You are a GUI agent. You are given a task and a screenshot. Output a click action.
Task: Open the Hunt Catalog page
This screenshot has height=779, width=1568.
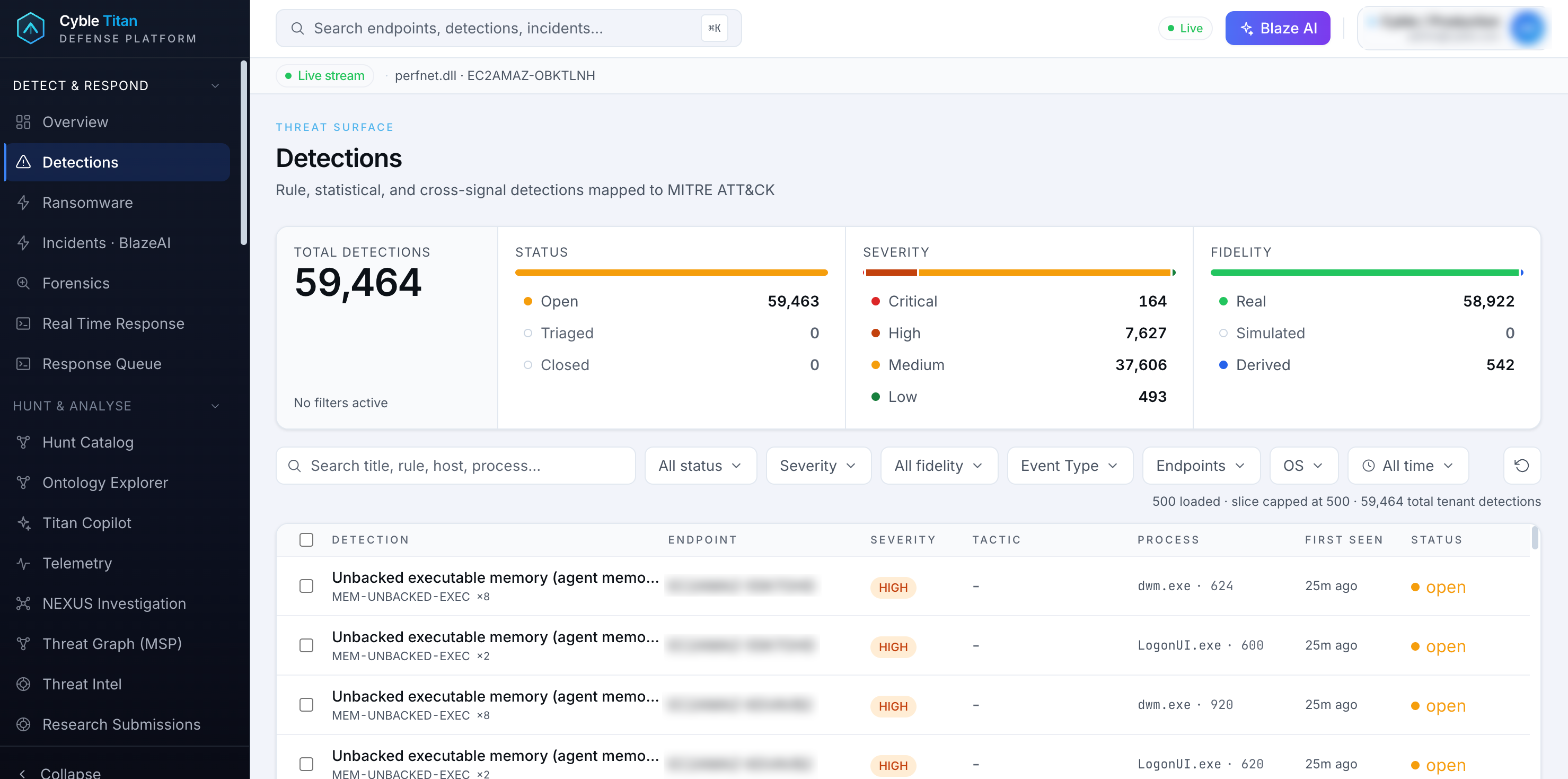tap(117, 442)
